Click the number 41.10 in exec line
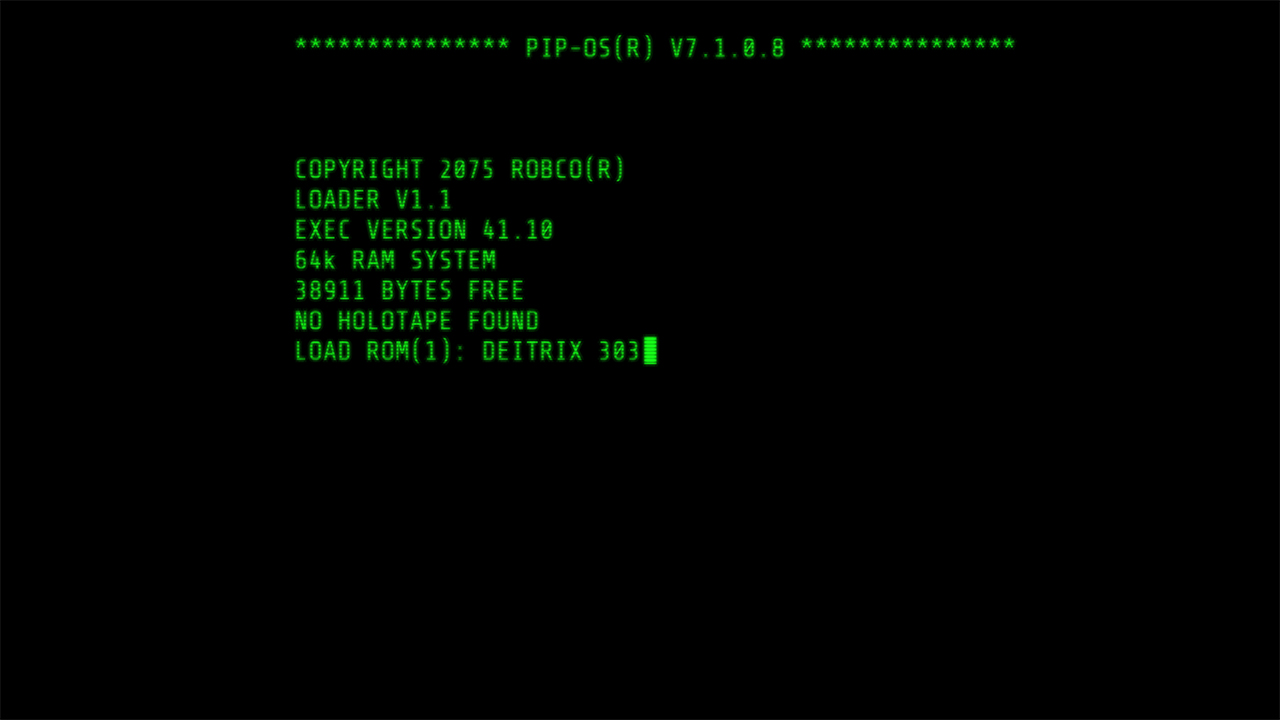 pyautogui.click(x=518, y=230)
